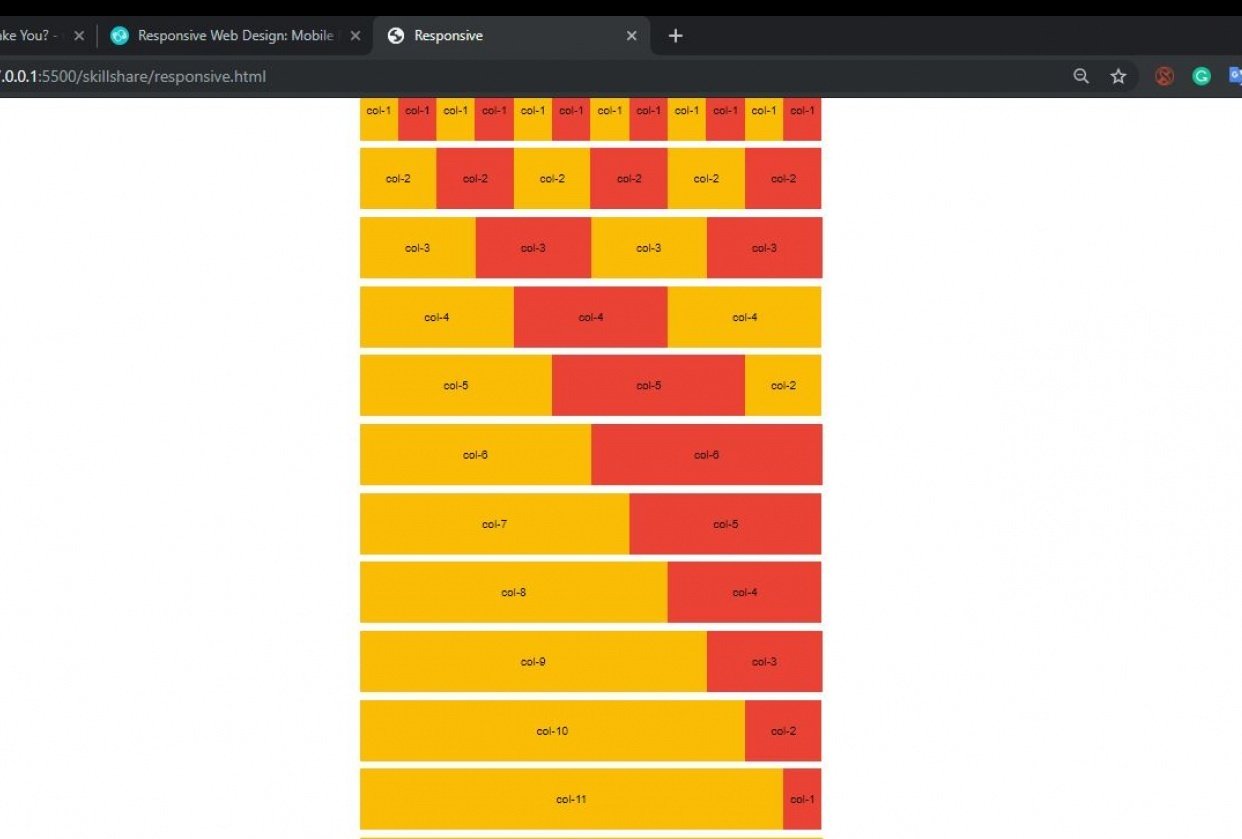This screenshot has width=1242, height=839.
Task: Click the URL in the address bar
Action: pos(140,76)
